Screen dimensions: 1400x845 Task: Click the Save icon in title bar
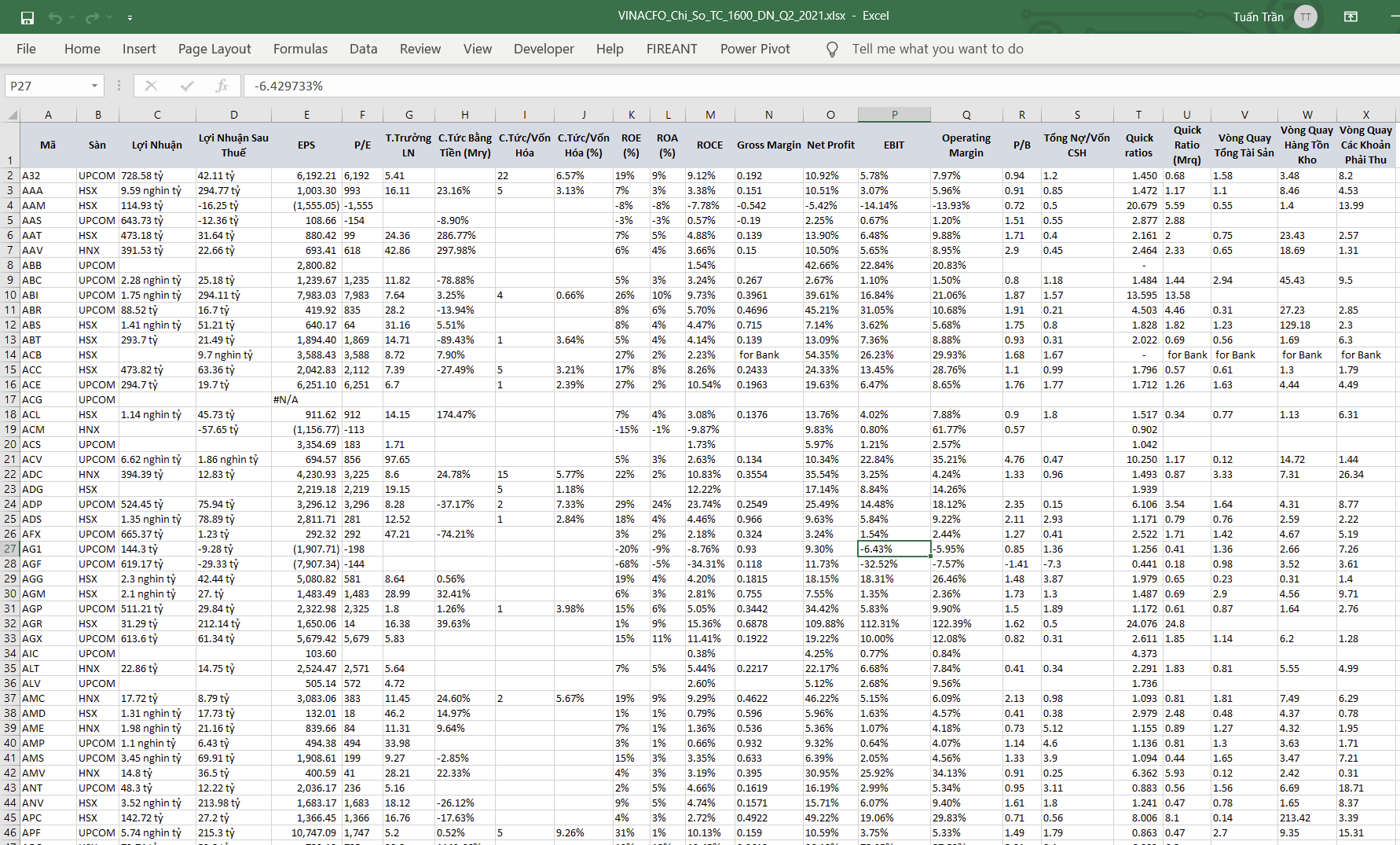[27, 17]
